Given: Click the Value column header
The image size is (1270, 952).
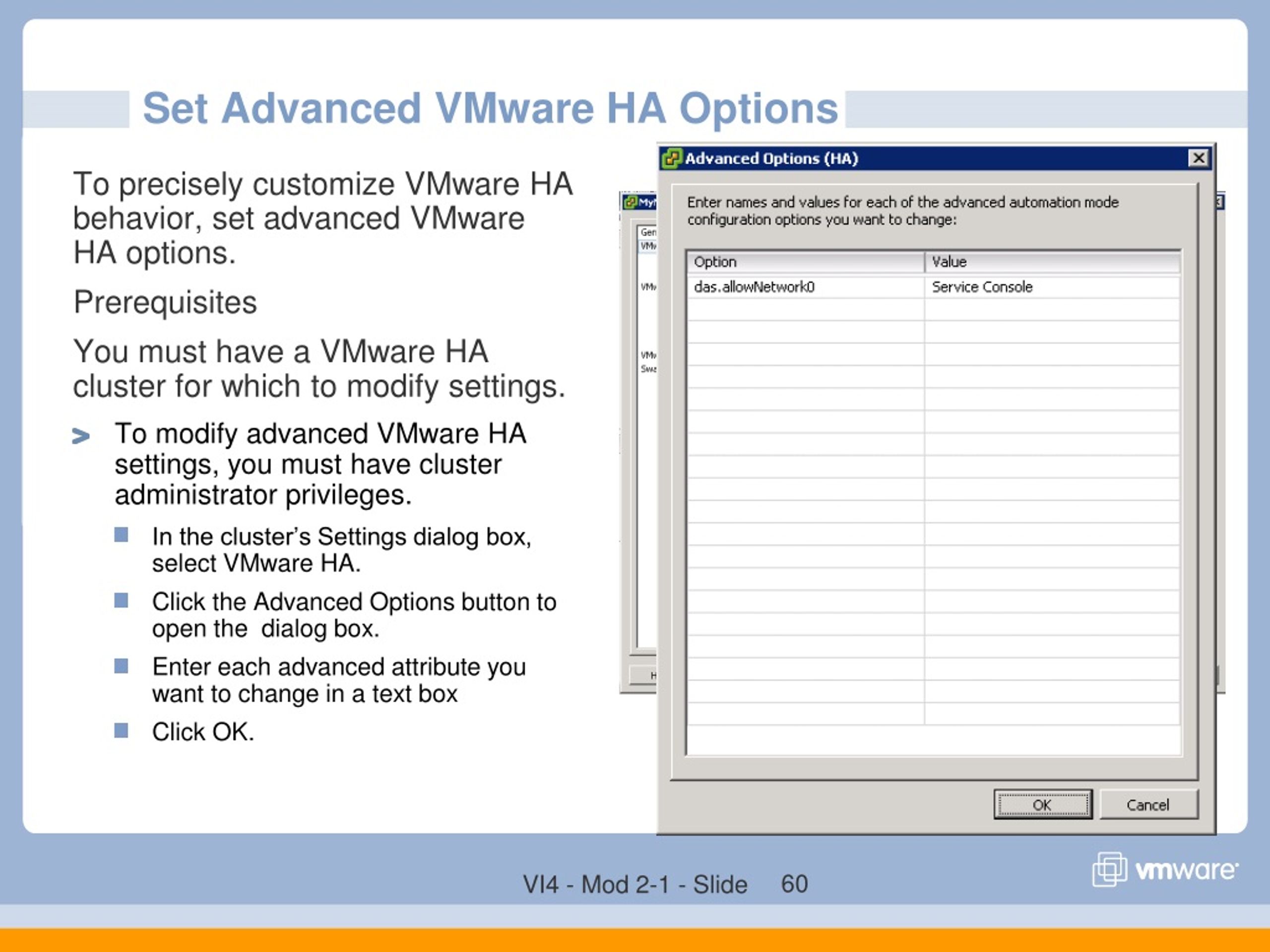Looking at the screenshot, I should coord(1053,262).
